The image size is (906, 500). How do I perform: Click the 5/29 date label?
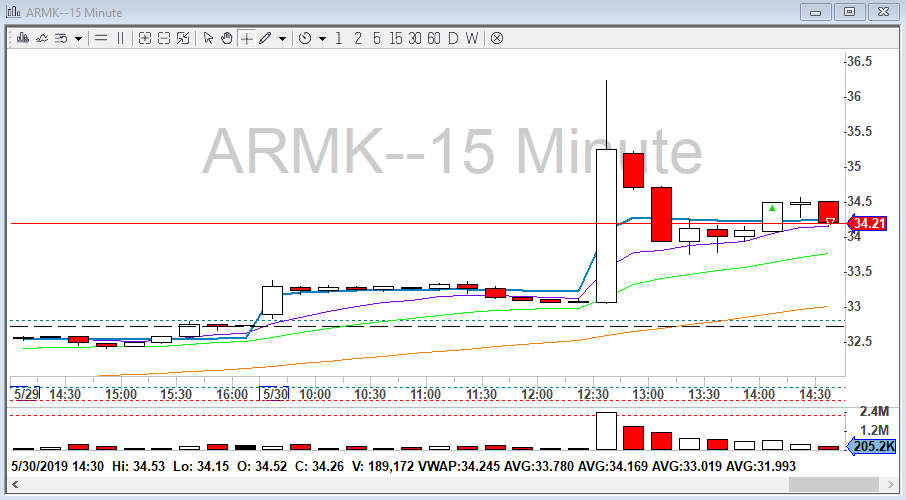point(25,394)
